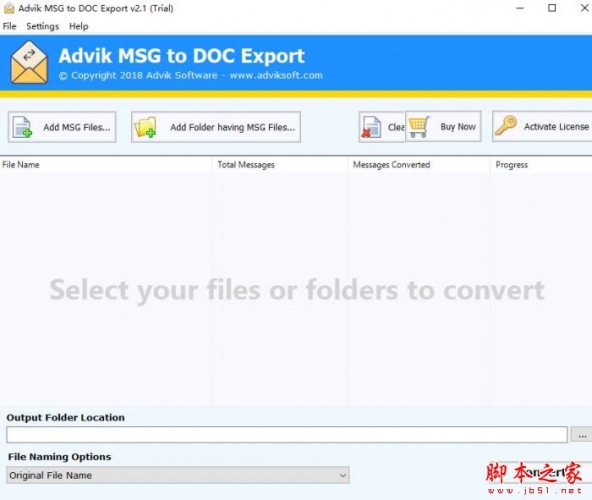The width and height of the screenshot is (592, 500).
Task: Click the Messages Converted column header
Action: pyautogui.click(x=419, y=165)
